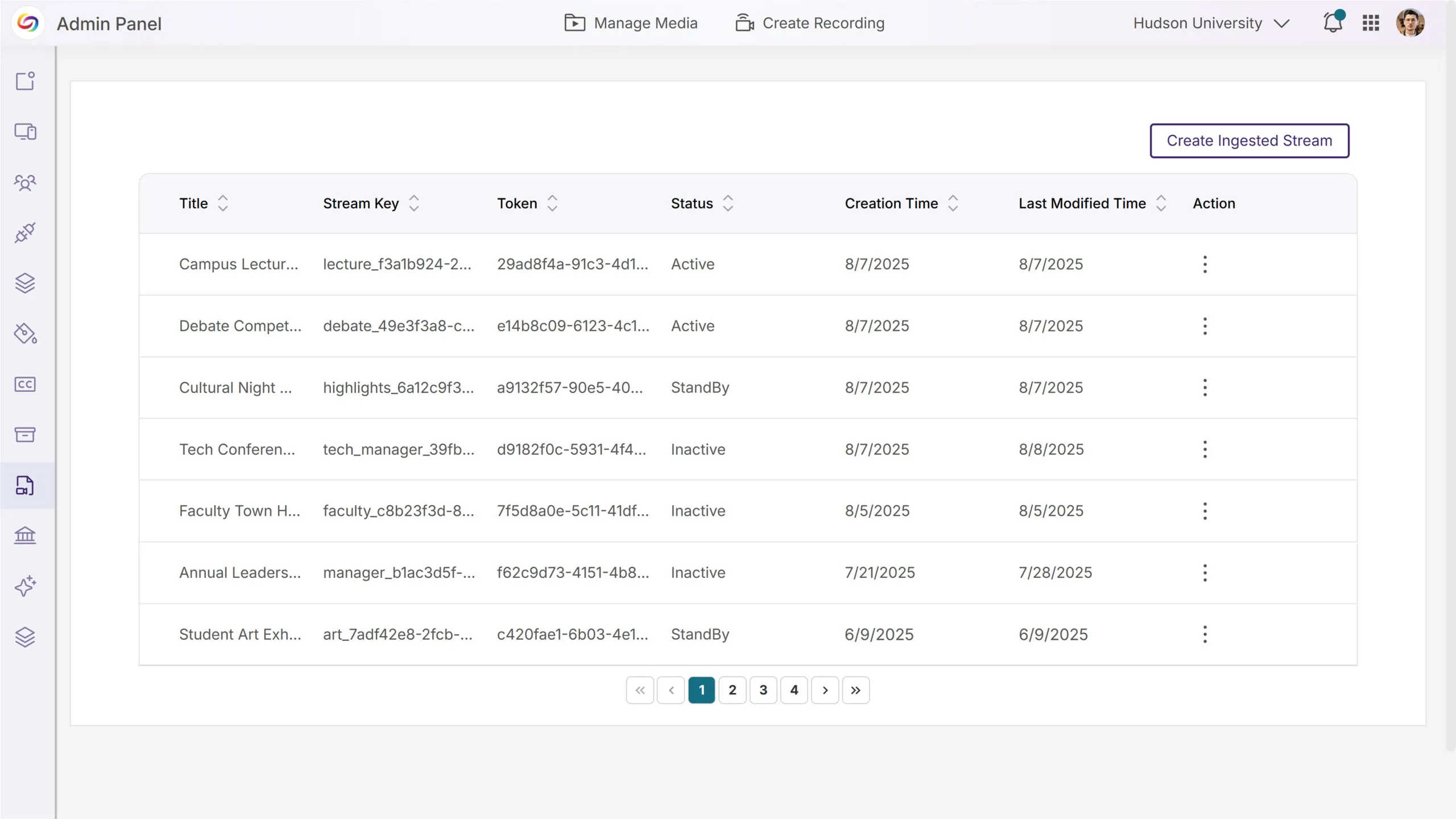Open action menu for Campus Lecture row
Image resolution: width=1456 pixels, height=819 pixels.
point(1205,264)
